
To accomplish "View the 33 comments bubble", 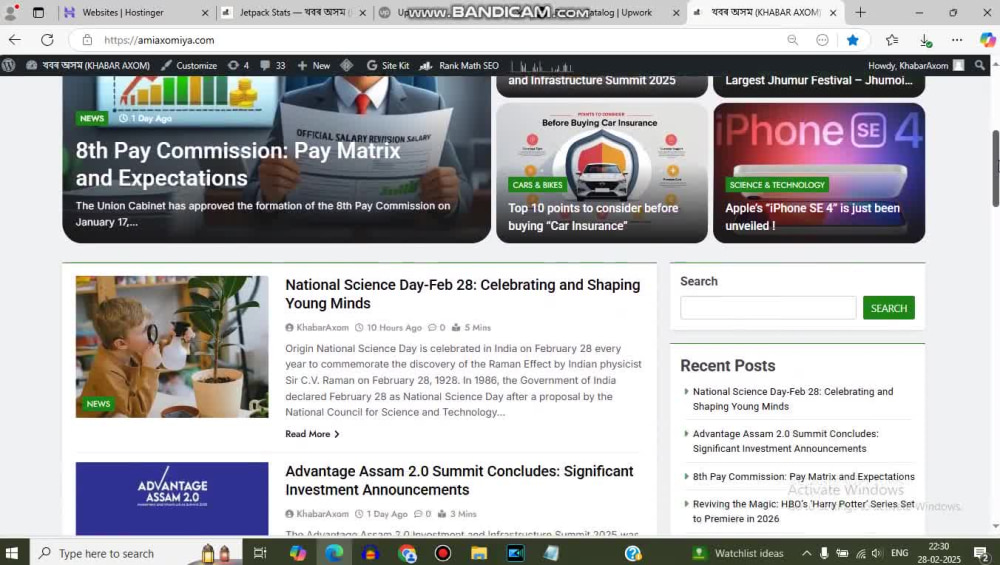I will (x=273, y=65).
